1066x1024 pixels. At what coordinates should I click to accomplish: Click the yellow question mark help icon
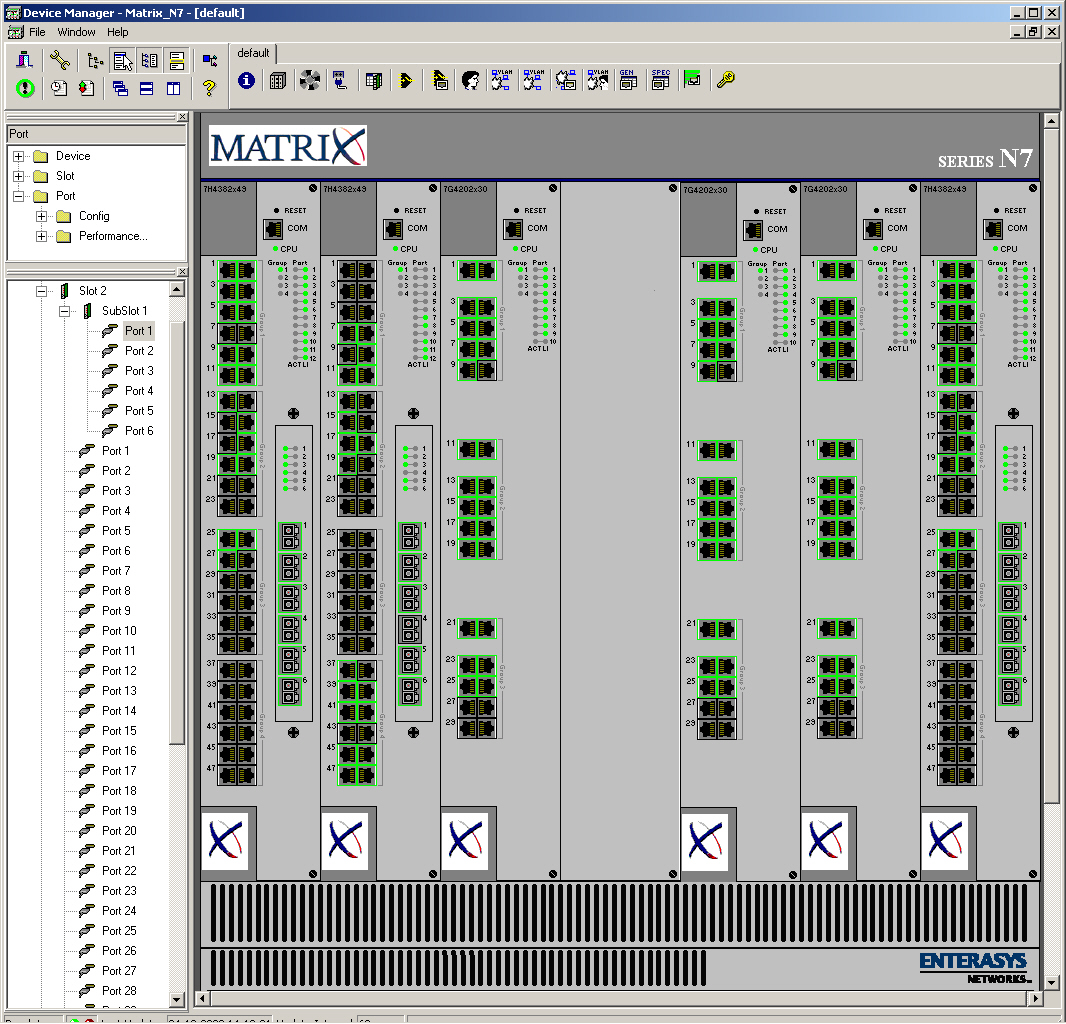pyautogui.click(x=208, y=88)
